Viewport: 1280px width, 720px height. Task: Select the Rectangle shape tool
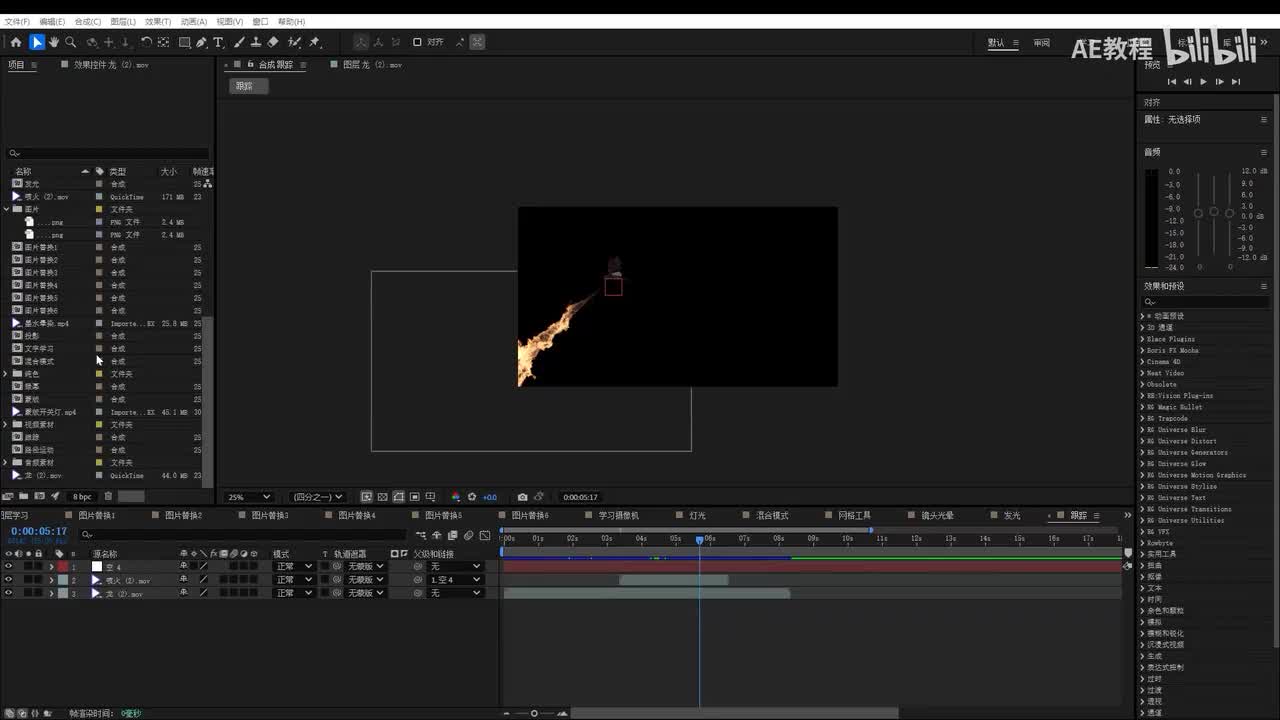(x=185, y=42)
